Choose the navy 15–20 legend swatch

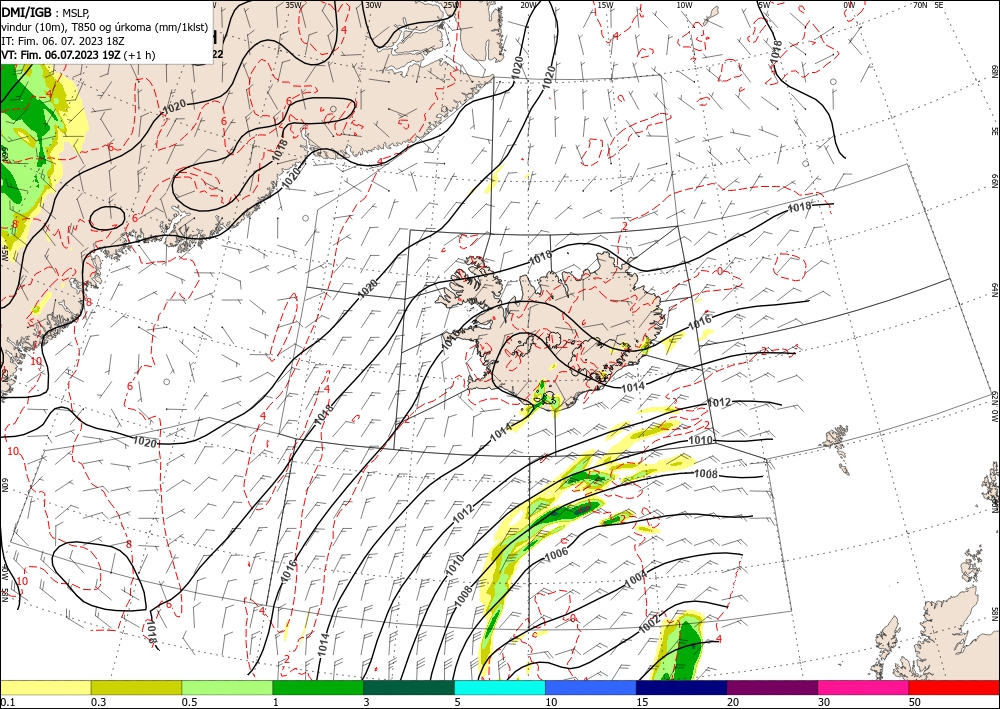[682, 687]
